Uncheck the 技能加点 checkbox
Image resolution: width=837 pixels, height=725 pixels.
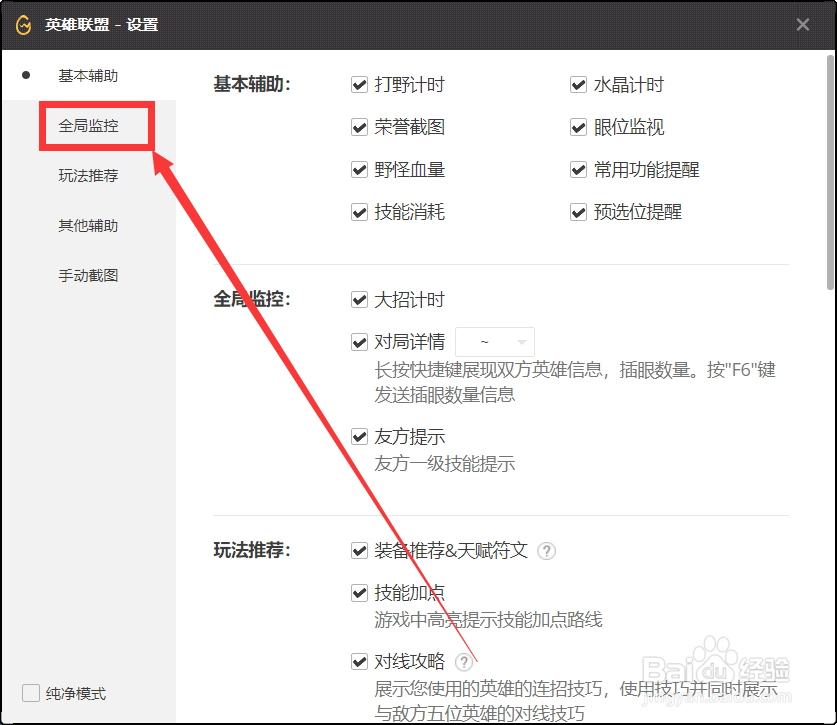(359, 593)
